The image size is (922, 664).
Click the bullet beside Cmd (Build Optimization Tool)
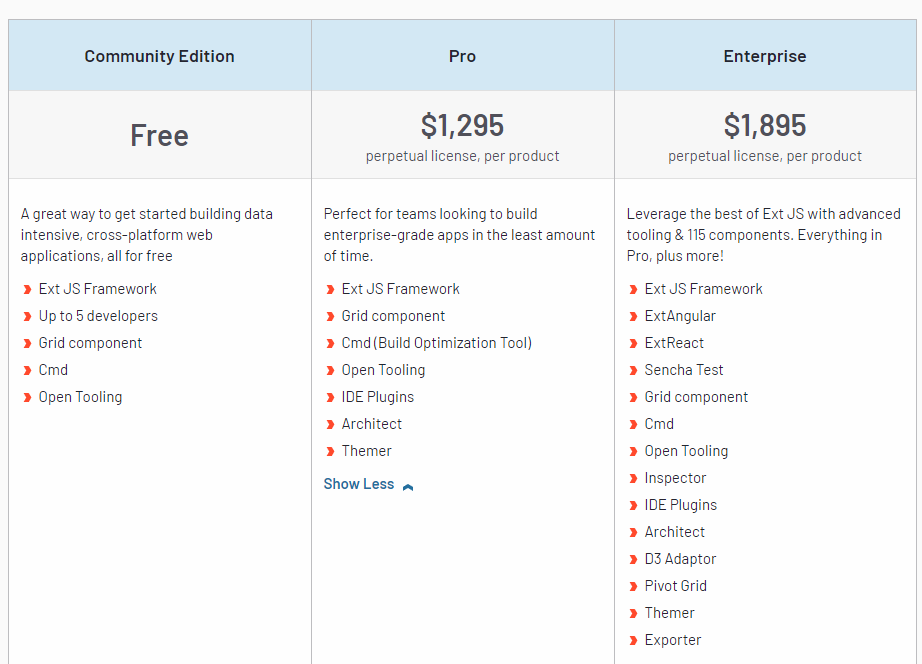[330, 344]
